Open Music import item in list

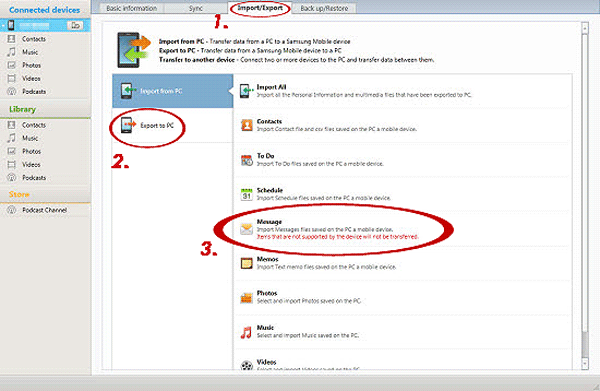click(403, 332)
